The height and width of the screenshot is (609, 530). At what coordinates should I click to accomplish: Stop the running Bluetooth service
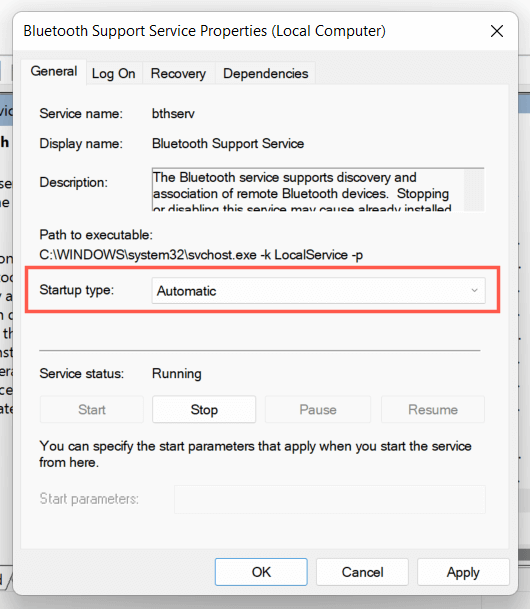coord(204,409)
